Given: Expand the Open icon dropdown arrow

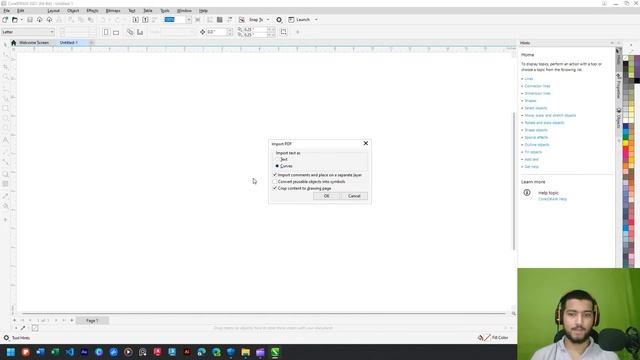Looking at the screenshot, I should pyautogui.click(x=21, y=20).
